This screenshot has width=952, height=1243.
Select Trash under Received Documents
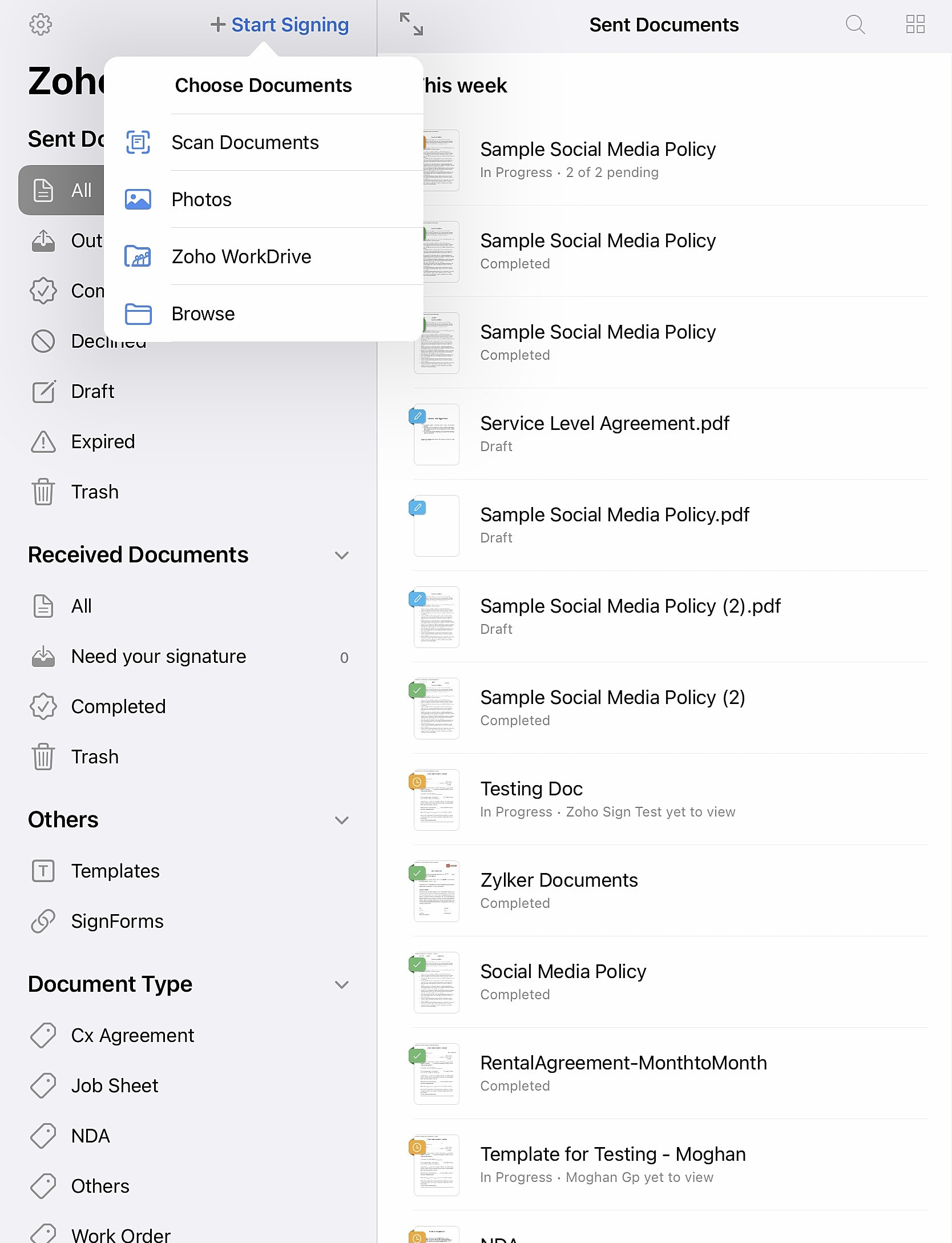click(188, 757)
